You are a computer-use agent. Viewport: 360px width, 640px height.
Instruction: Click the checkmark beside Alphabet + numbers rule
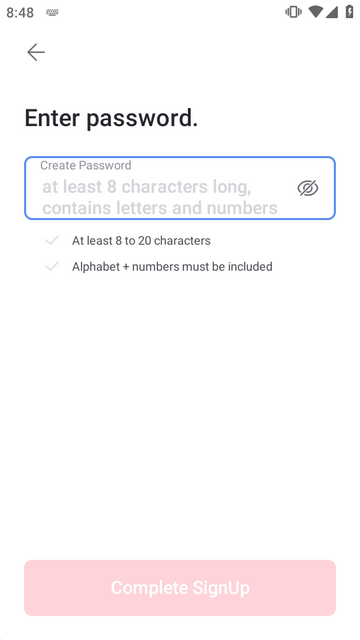(52, 267)
